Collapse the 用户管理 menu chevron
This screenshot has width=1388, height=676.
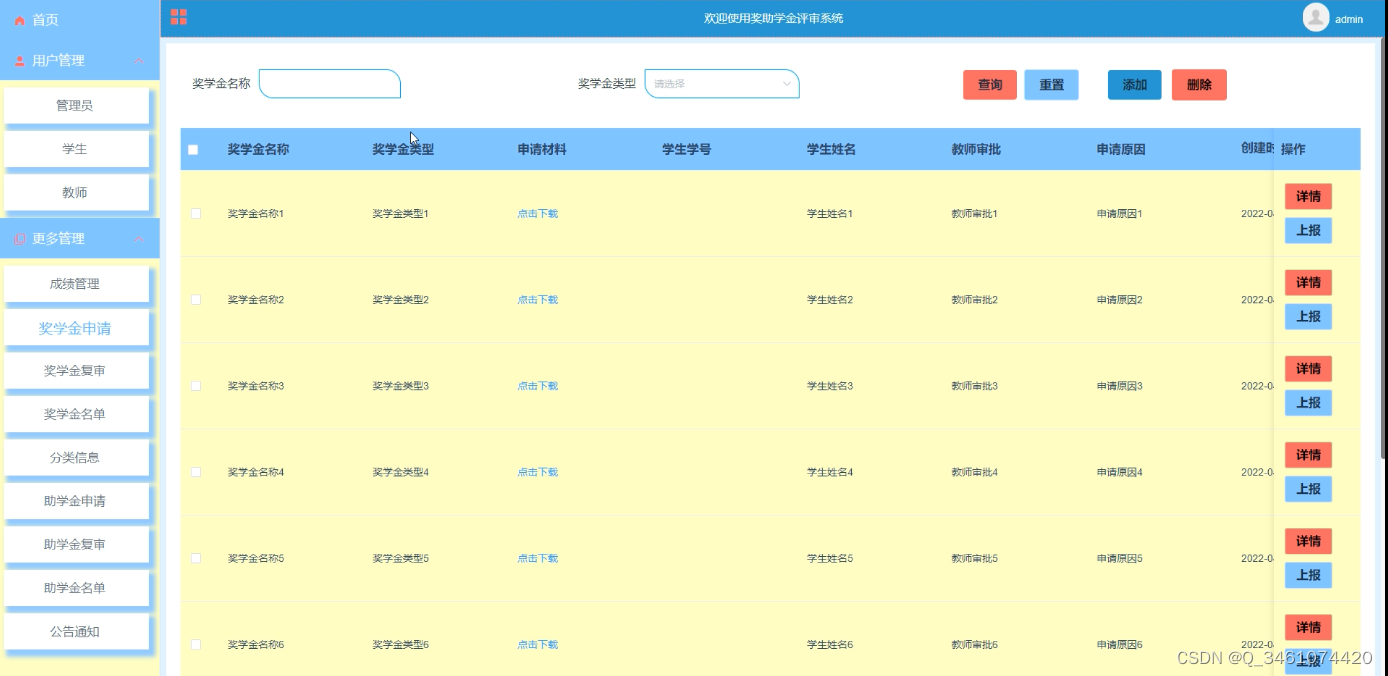[x=139, y=61]
